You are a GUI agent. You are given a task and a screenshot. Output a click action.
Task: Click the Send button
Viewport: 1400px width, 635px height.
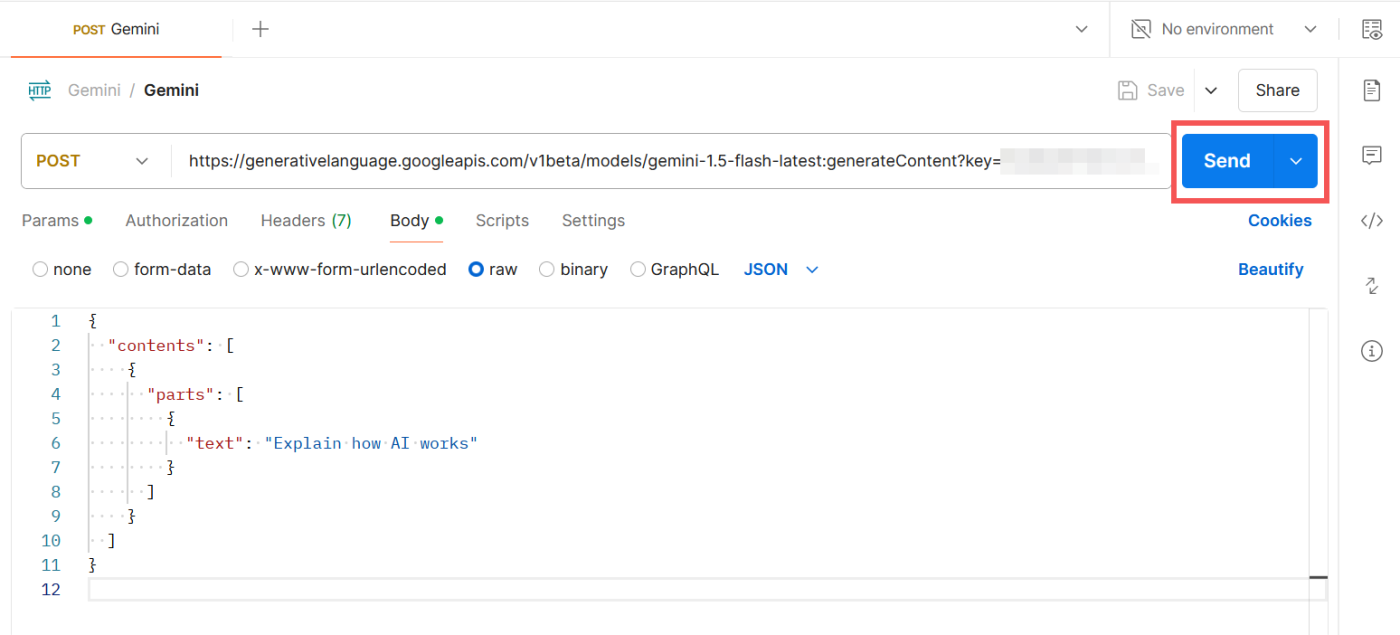click(x=1227, y=161)
